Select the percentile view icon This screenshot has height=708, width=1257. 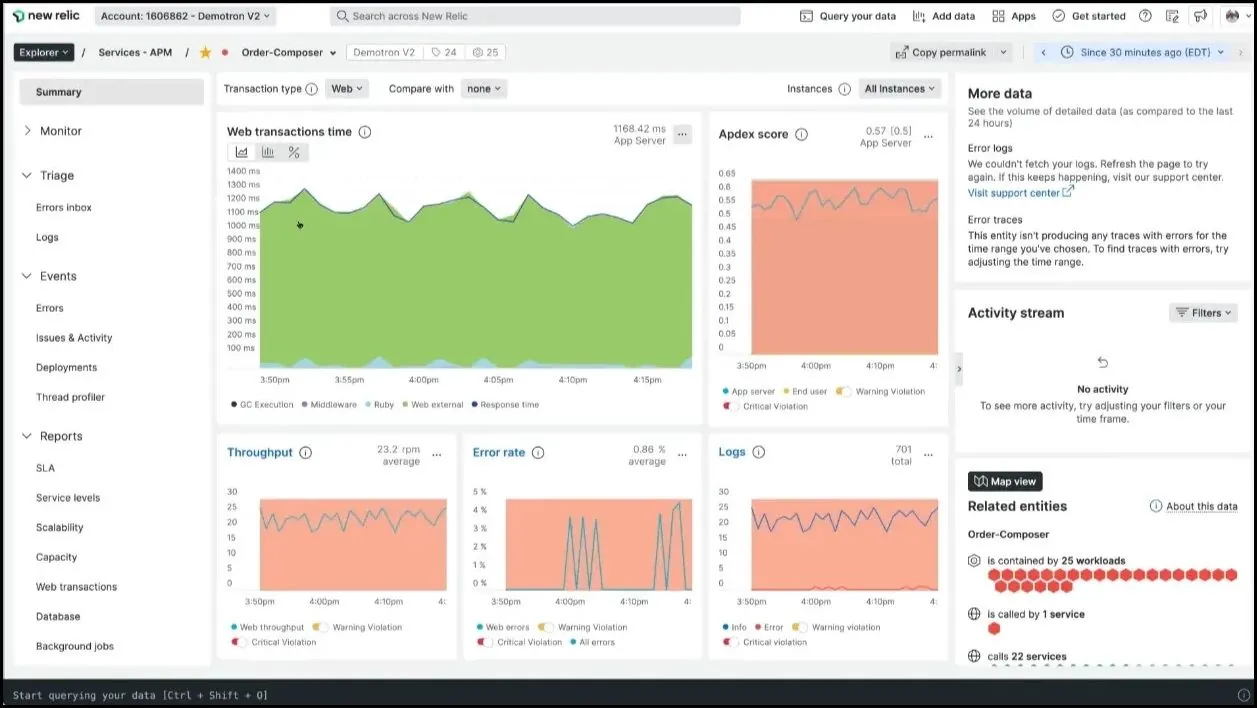(294, 152)
